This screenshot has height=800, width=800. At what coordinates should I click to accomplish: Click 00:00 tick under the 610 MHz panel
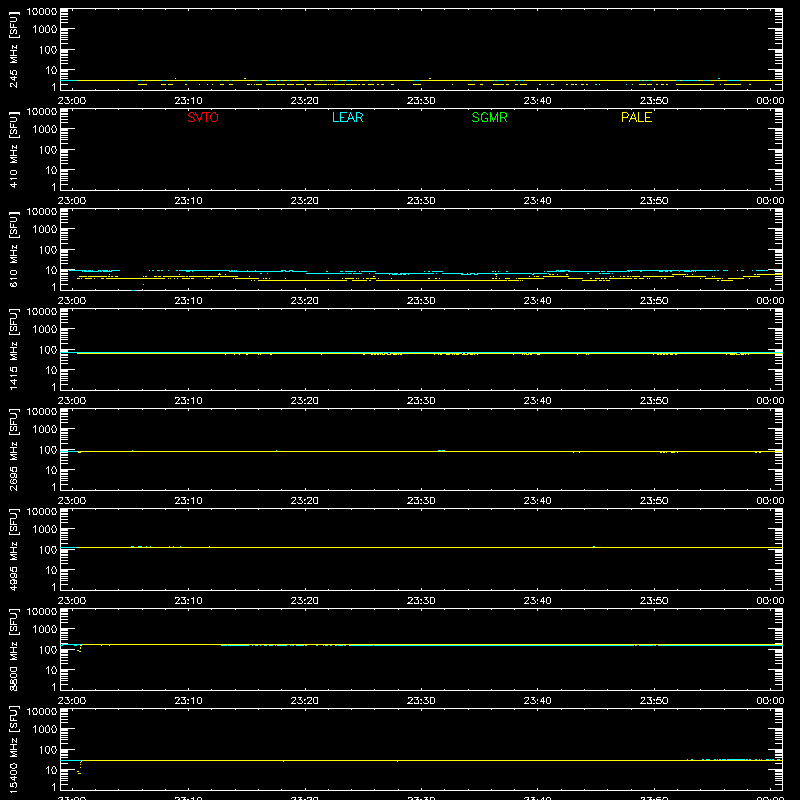(770, 301)
